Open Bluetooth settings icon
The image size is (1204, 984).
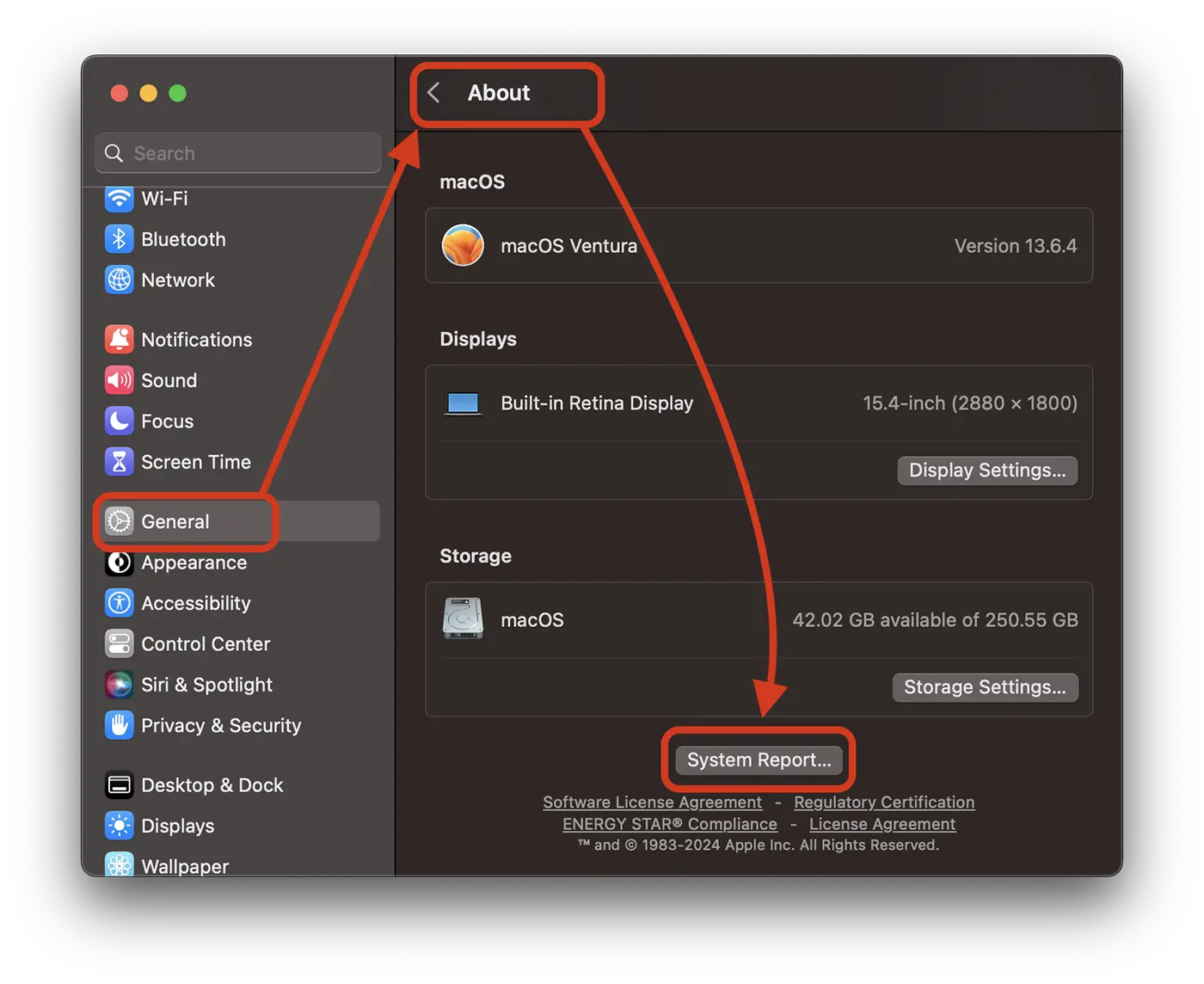tap(119, 239)
